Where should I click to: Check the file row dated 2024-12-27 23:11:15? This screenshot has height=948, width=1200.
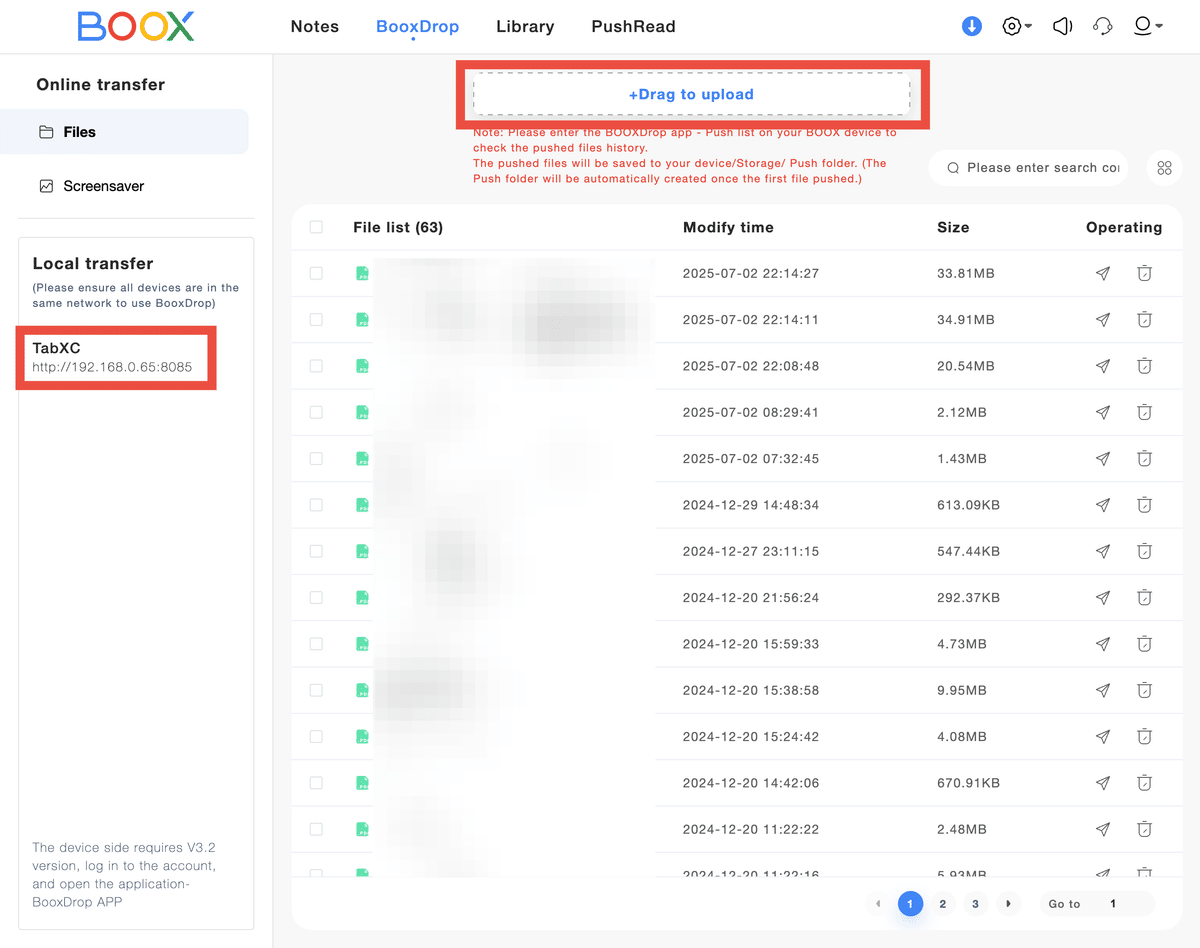(316, 551)
